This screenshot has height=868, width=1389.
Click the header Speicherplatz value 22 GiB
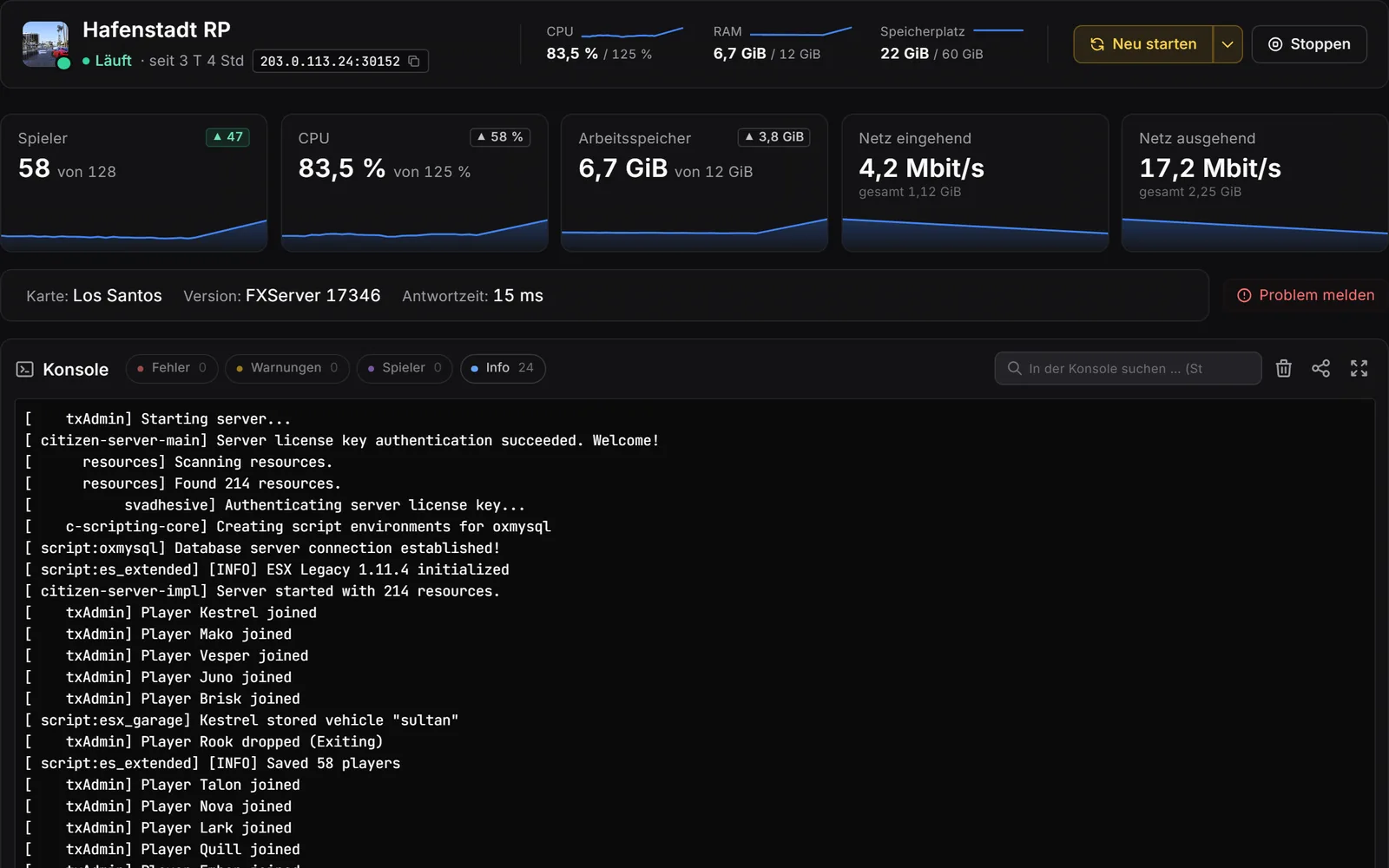pos(905,54)
